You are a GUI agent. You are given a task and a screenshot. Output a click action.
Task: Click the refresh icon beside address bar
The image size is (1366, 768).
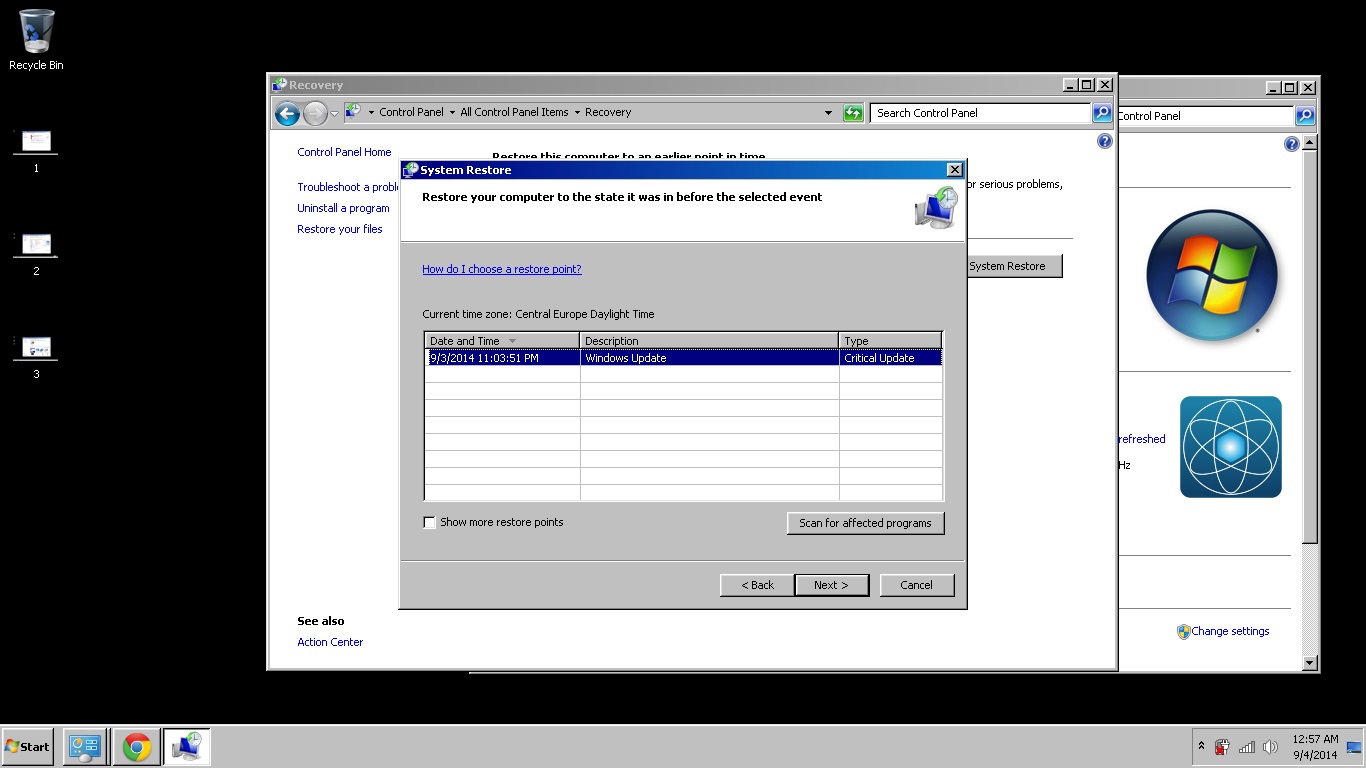pos(853,113)
